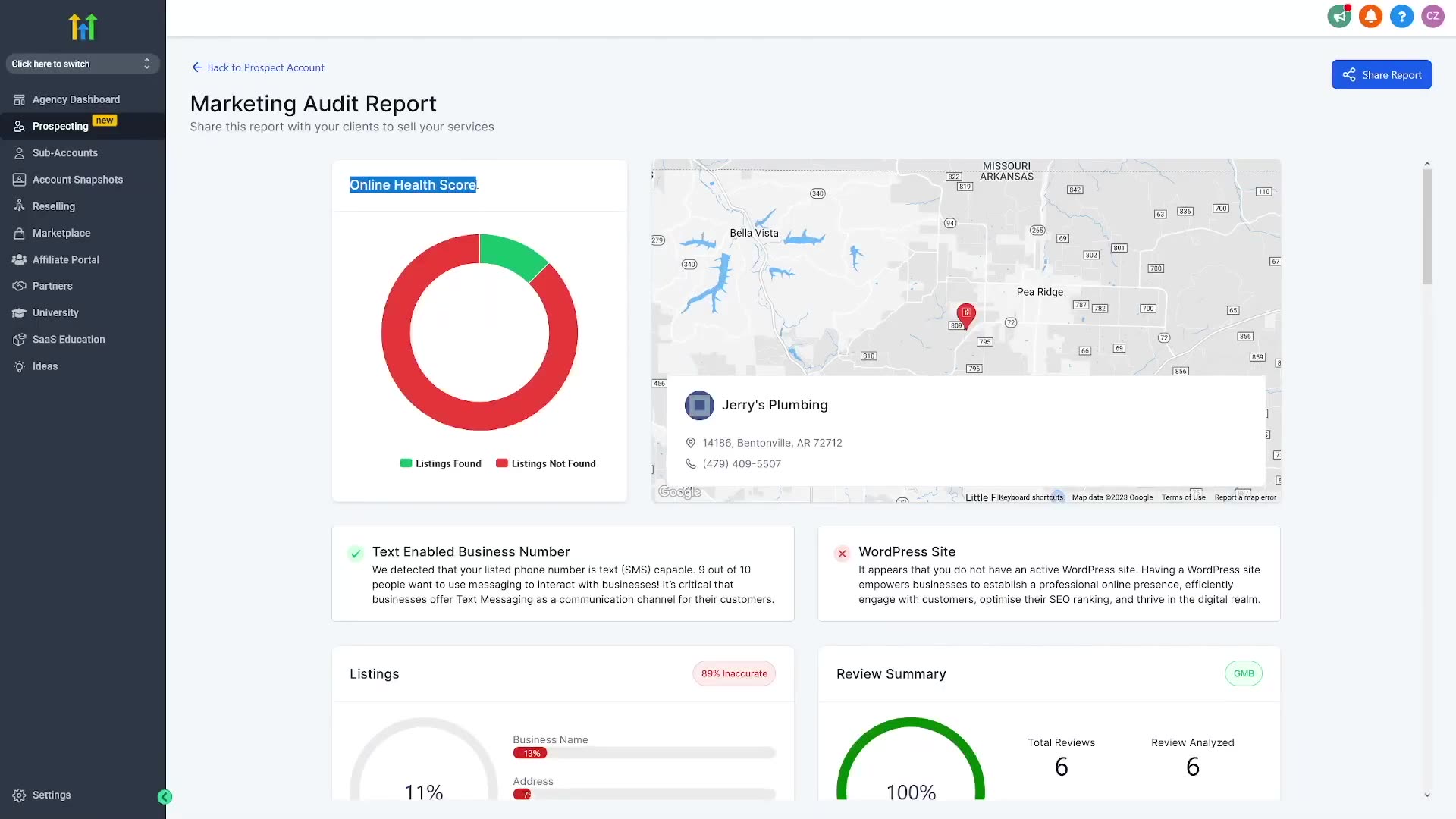Open the Click here to switch dropdown
The width and height of the screenshot is (1456, 819).
[x=82, y=64]
